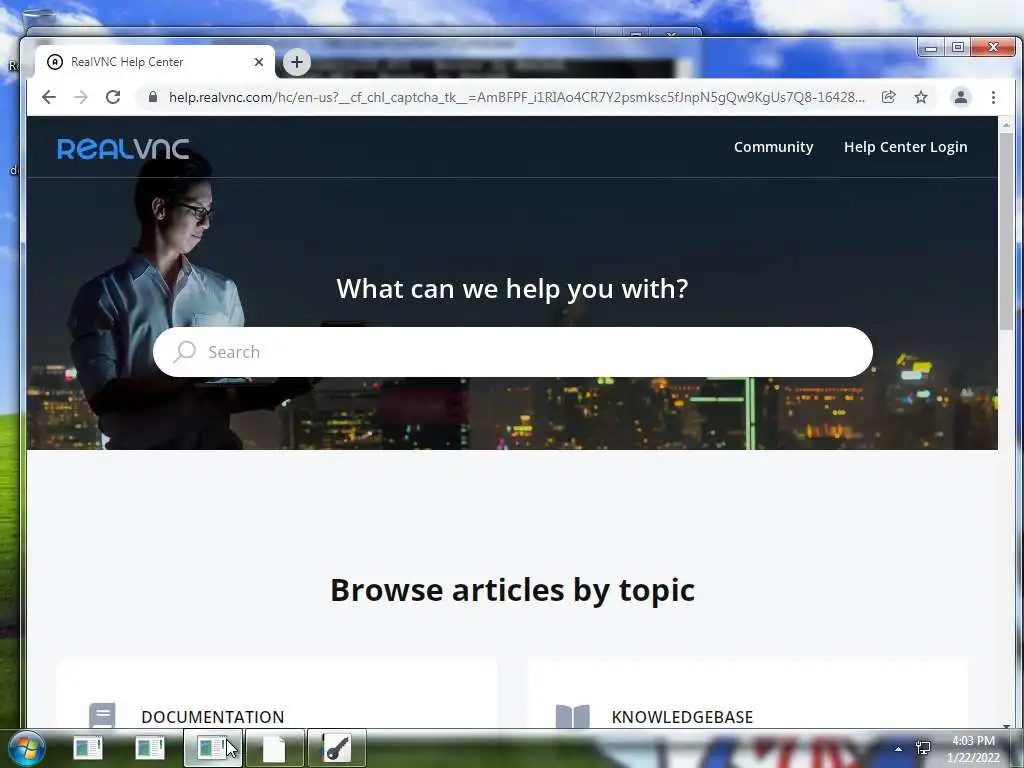The width and height of the screenshot is (1024, 768).
Task: Click the address bar URL
Action: pyautogui.click(x=516, y=97)
